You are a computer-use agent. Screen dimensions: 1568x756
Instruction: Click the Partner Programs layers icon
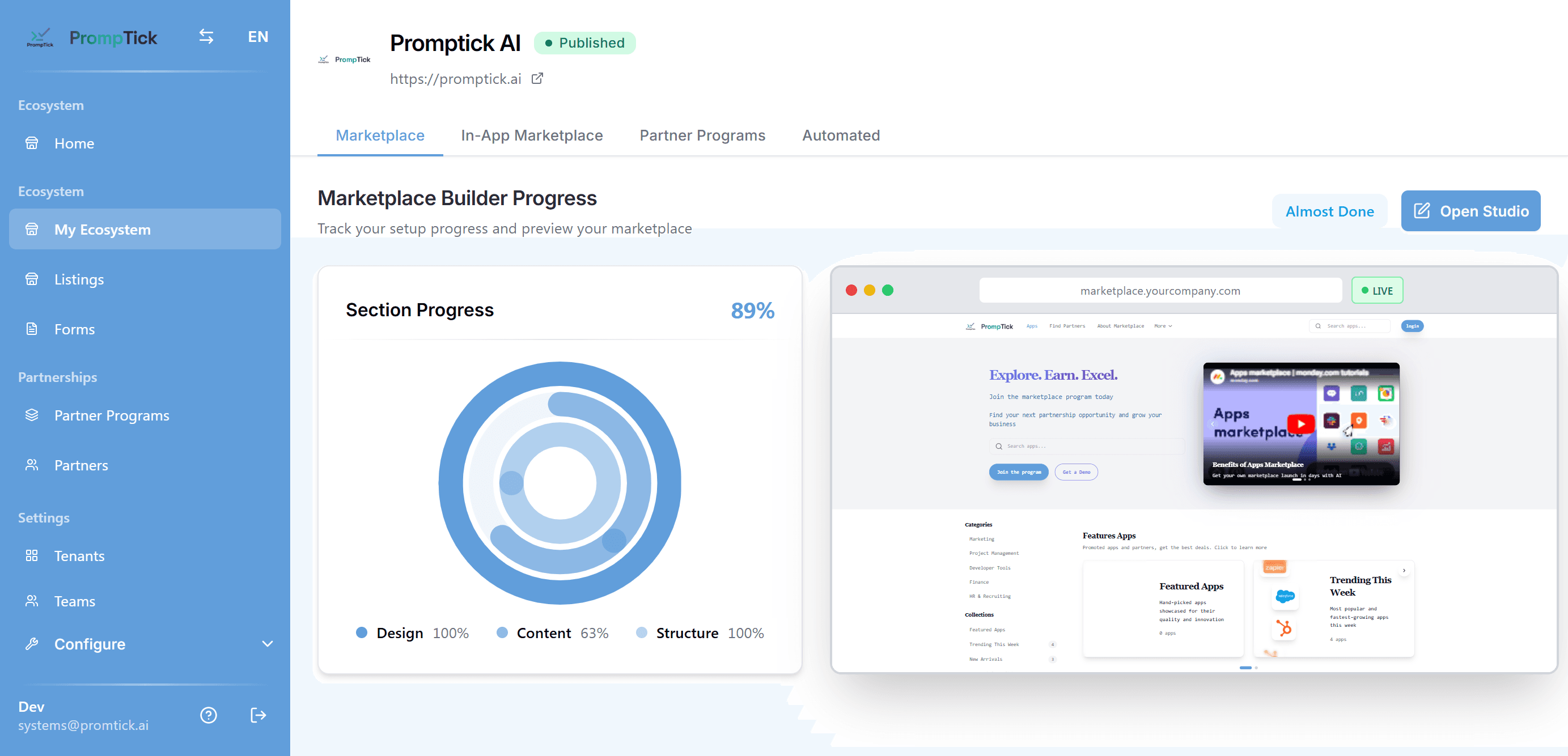(32, 415)
